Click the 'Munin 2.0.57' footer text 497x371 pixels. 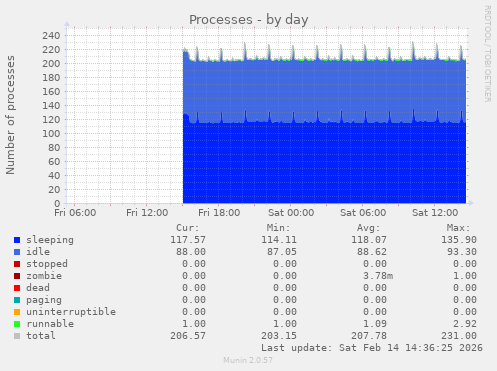tap(248, 360)
